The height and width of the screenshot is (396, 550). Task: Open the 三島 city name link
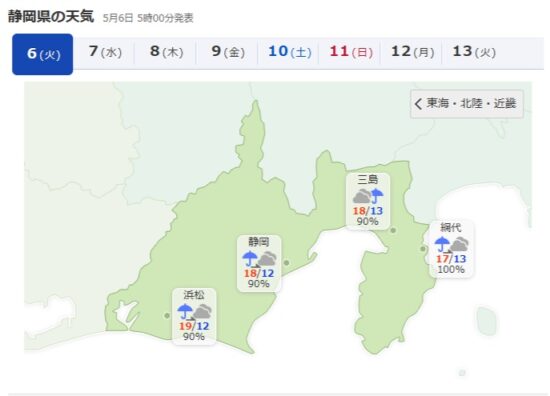pyautogui.click(x=367, y=180)
